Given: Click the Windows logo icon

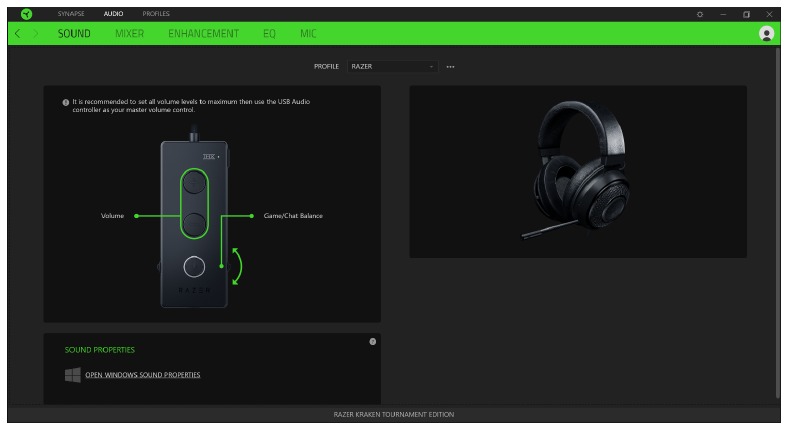Looking at the screenshot, I should 73,375.
